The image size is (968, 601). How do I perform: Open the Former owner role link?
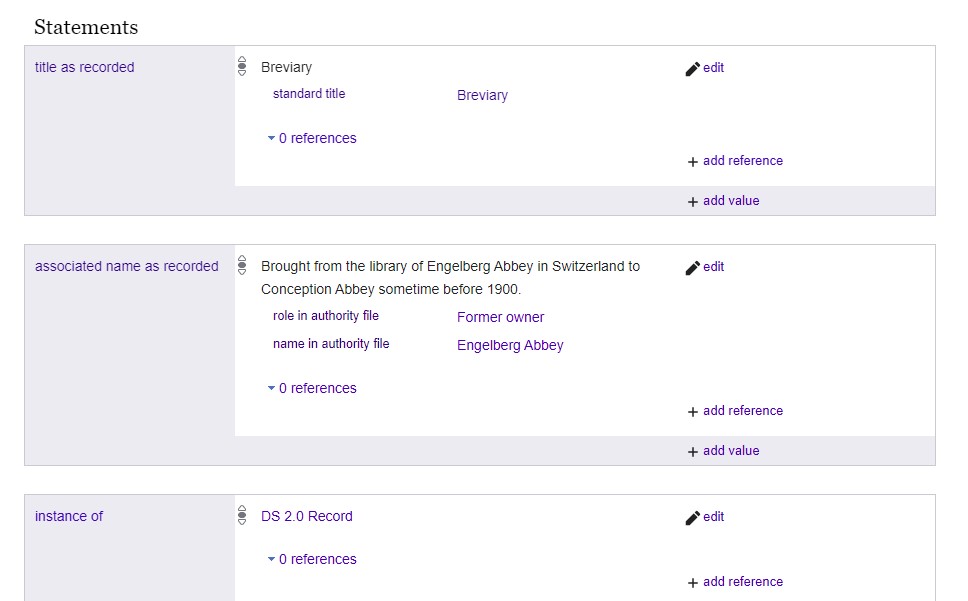(501, 317)
